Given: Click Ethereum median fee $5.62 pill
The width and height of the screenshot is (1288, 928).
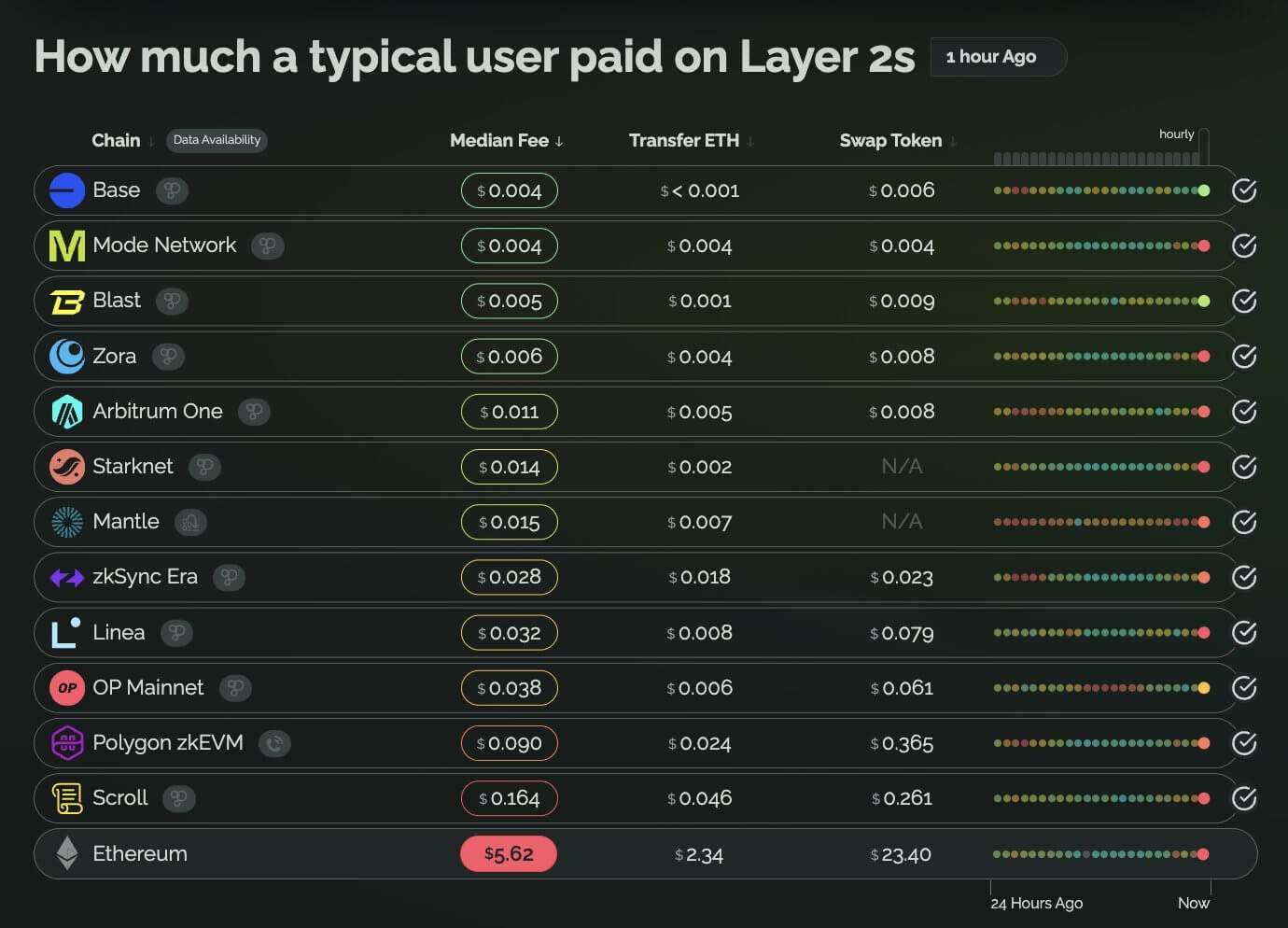Looking at the screenshot, I should click(x=509, y=853).
